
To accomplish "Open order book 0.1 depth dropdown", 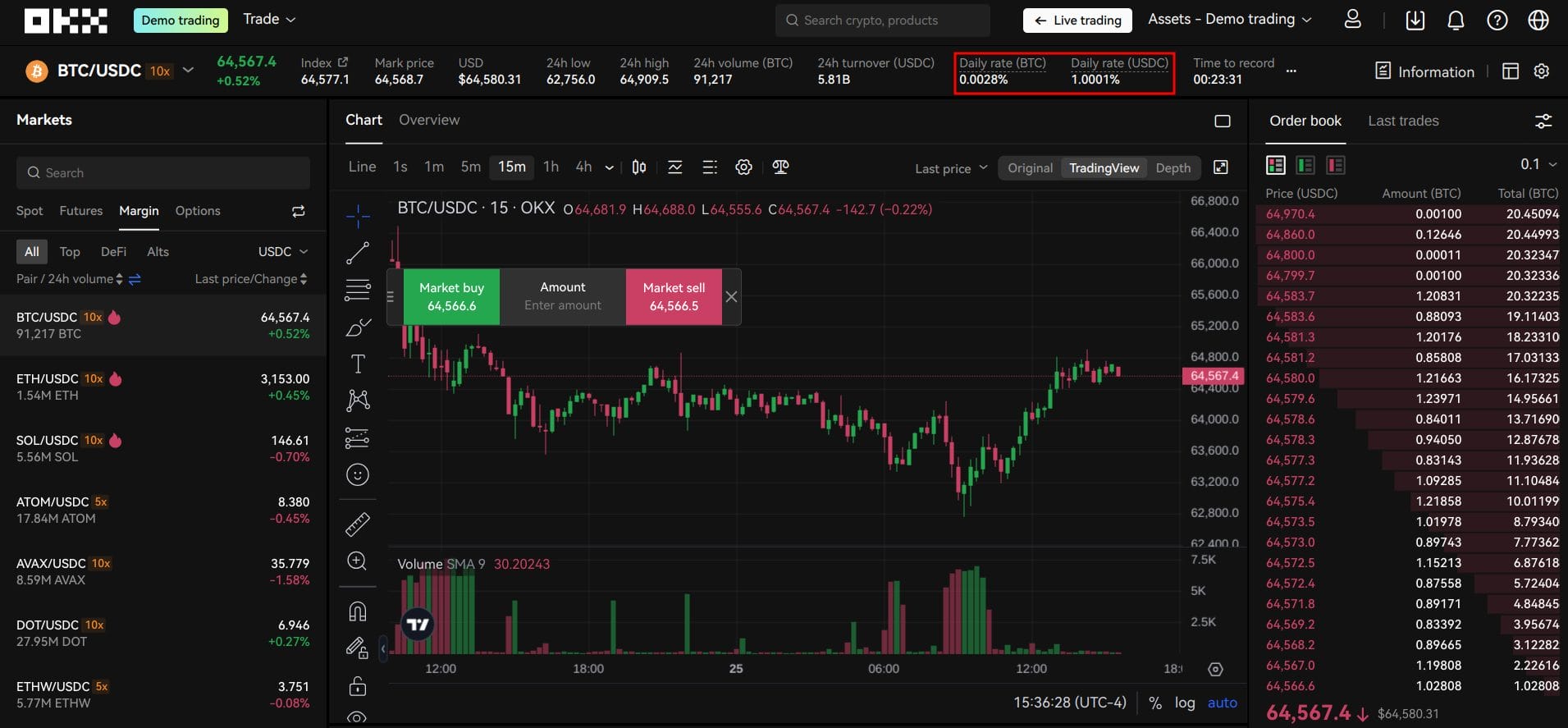I will pos(1538,164).
